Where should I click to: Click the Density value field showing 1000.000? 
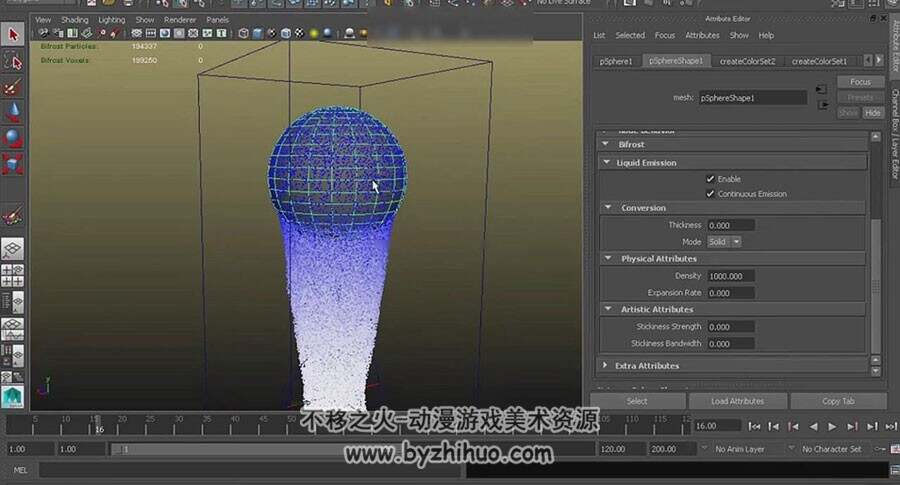[x=731, y=276]
